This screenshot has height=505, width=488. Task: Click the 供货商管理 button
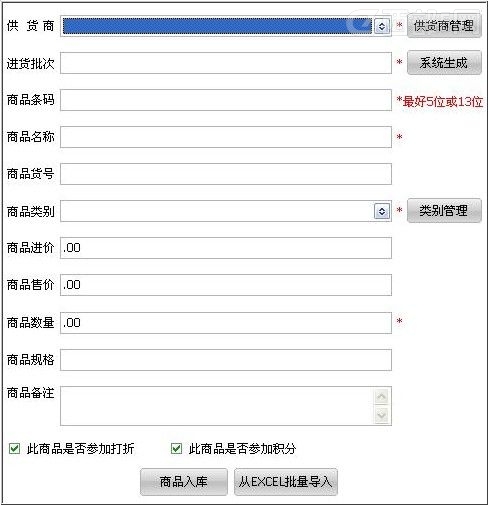pos(444,26)
